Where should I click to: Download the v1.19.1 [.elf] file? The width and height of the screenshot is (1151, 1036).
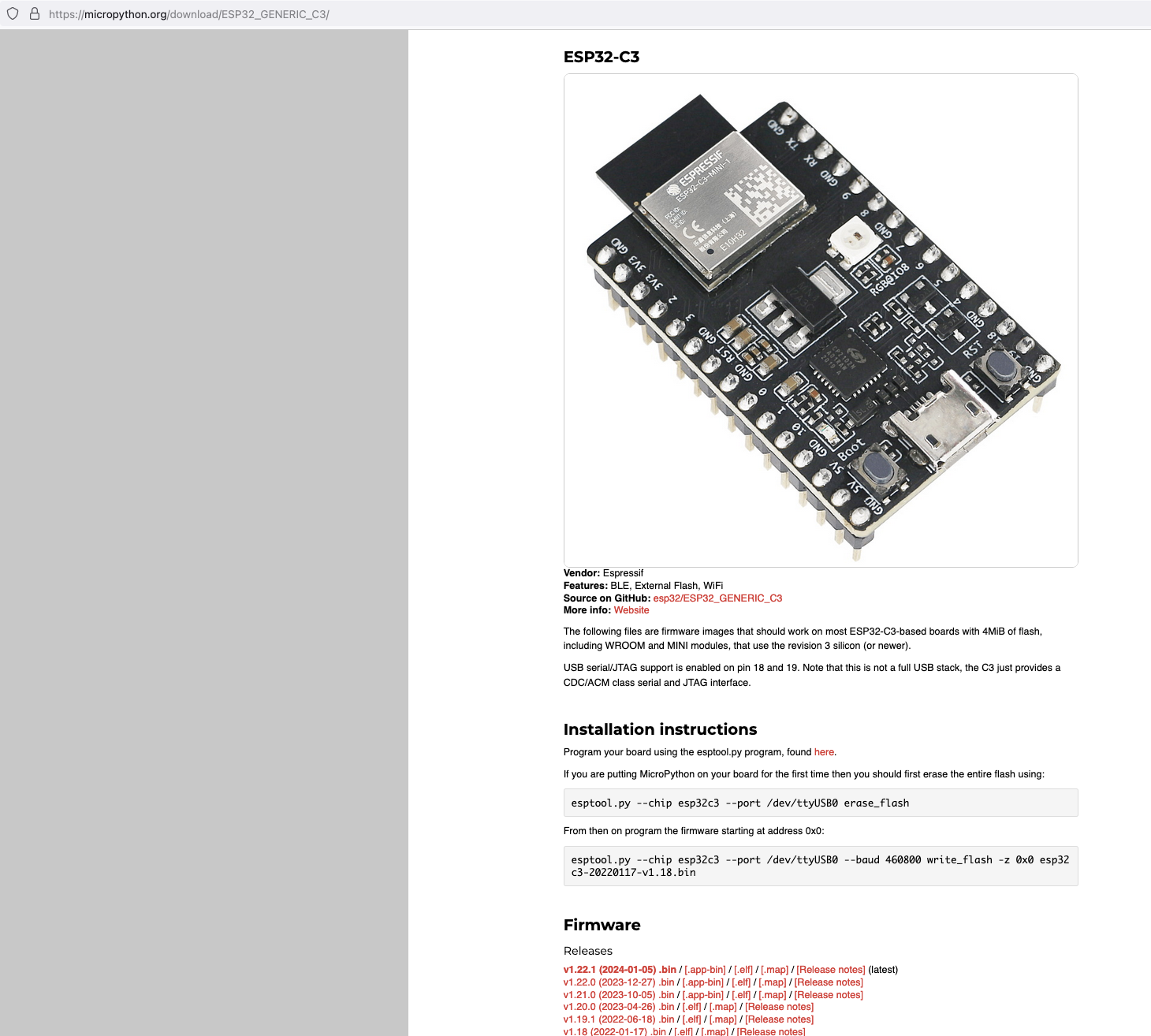pyautogui.click(x=691, y=1019)
